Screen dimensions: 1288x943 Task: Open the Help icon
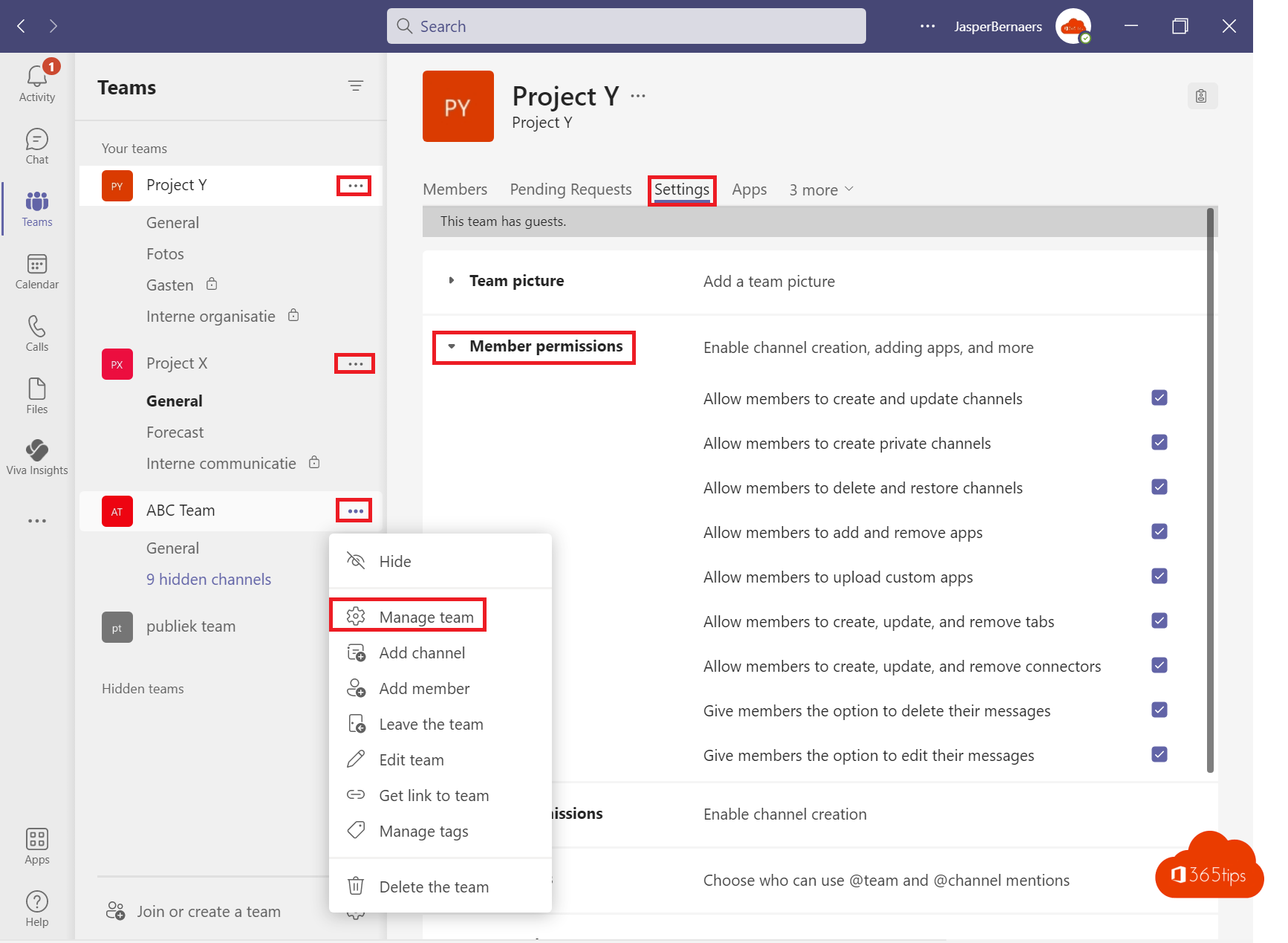pyautogui.click(x=36, y=909)
